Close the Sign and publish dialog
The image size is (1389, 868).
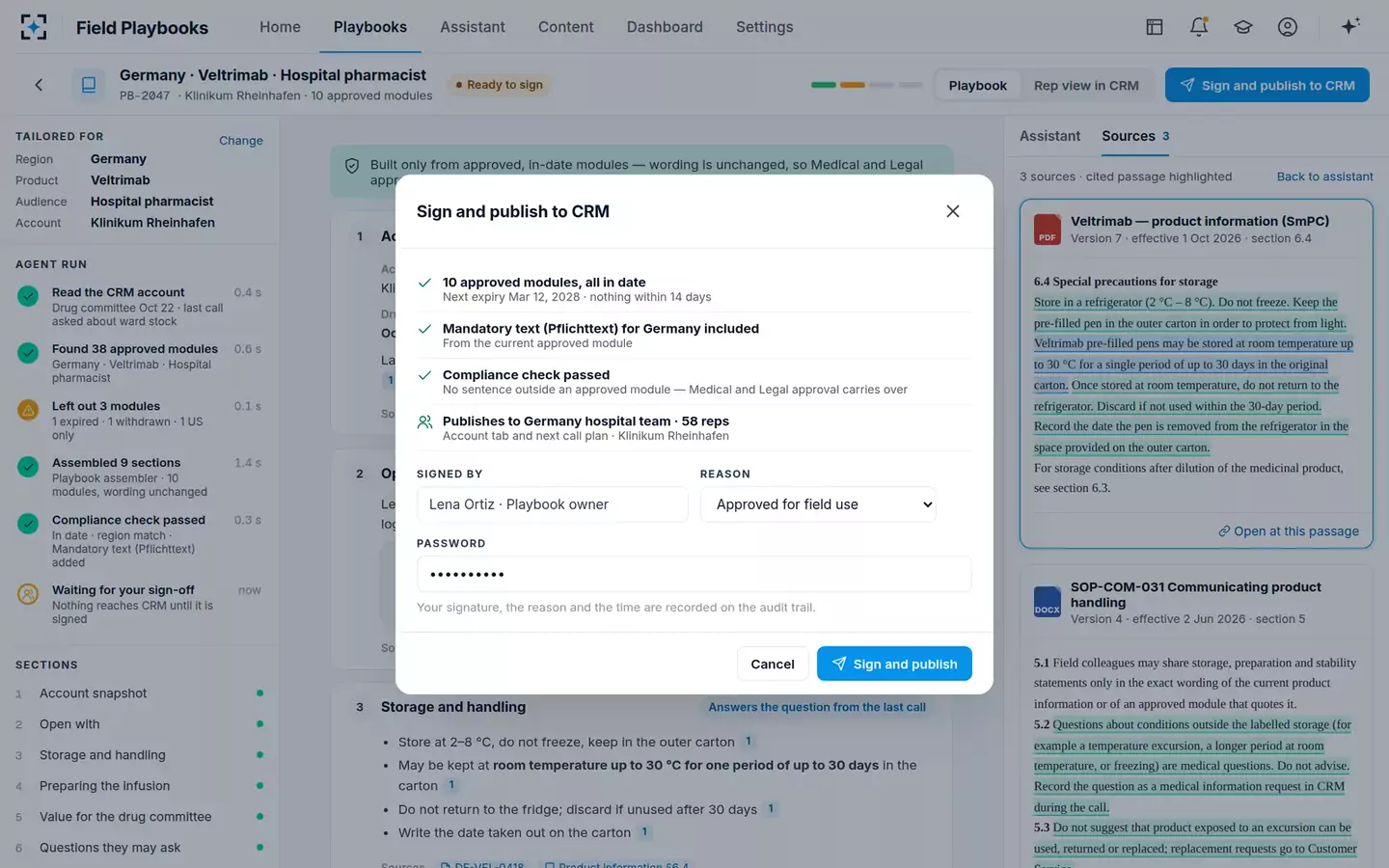[x=953, y=211]
